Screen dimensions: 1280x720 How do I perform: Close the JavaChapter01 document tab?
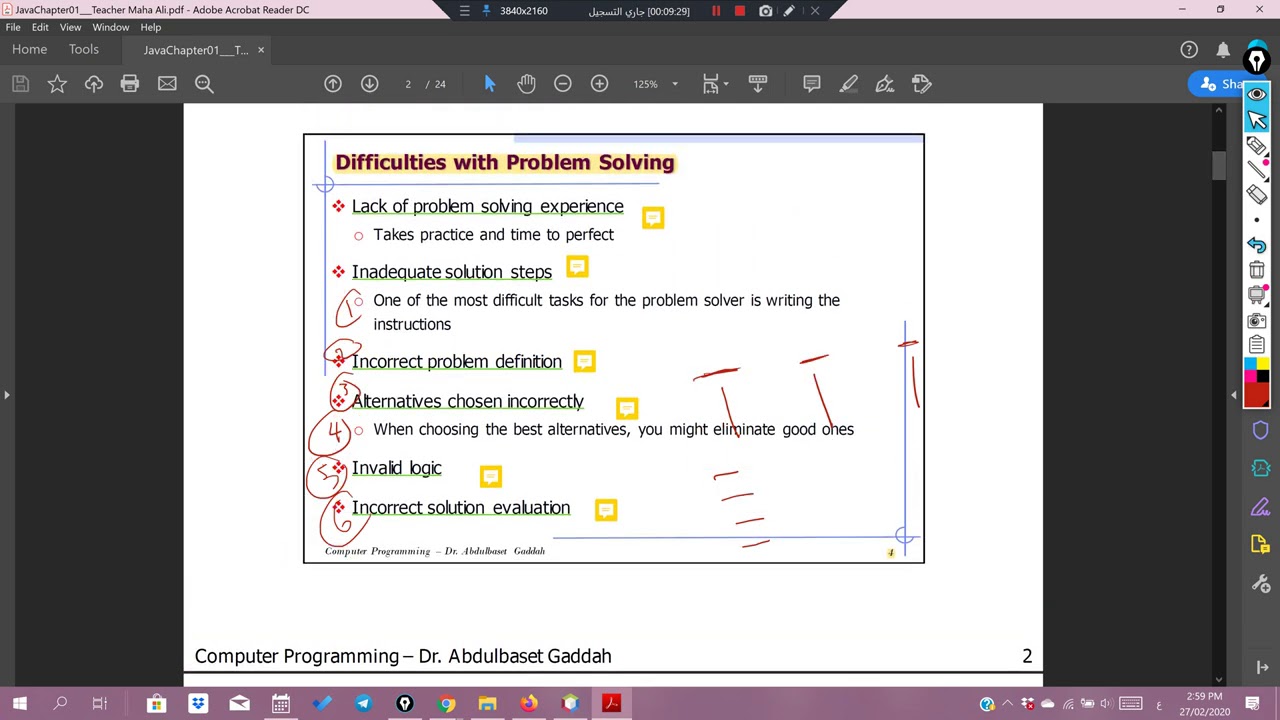coord(261,50)
